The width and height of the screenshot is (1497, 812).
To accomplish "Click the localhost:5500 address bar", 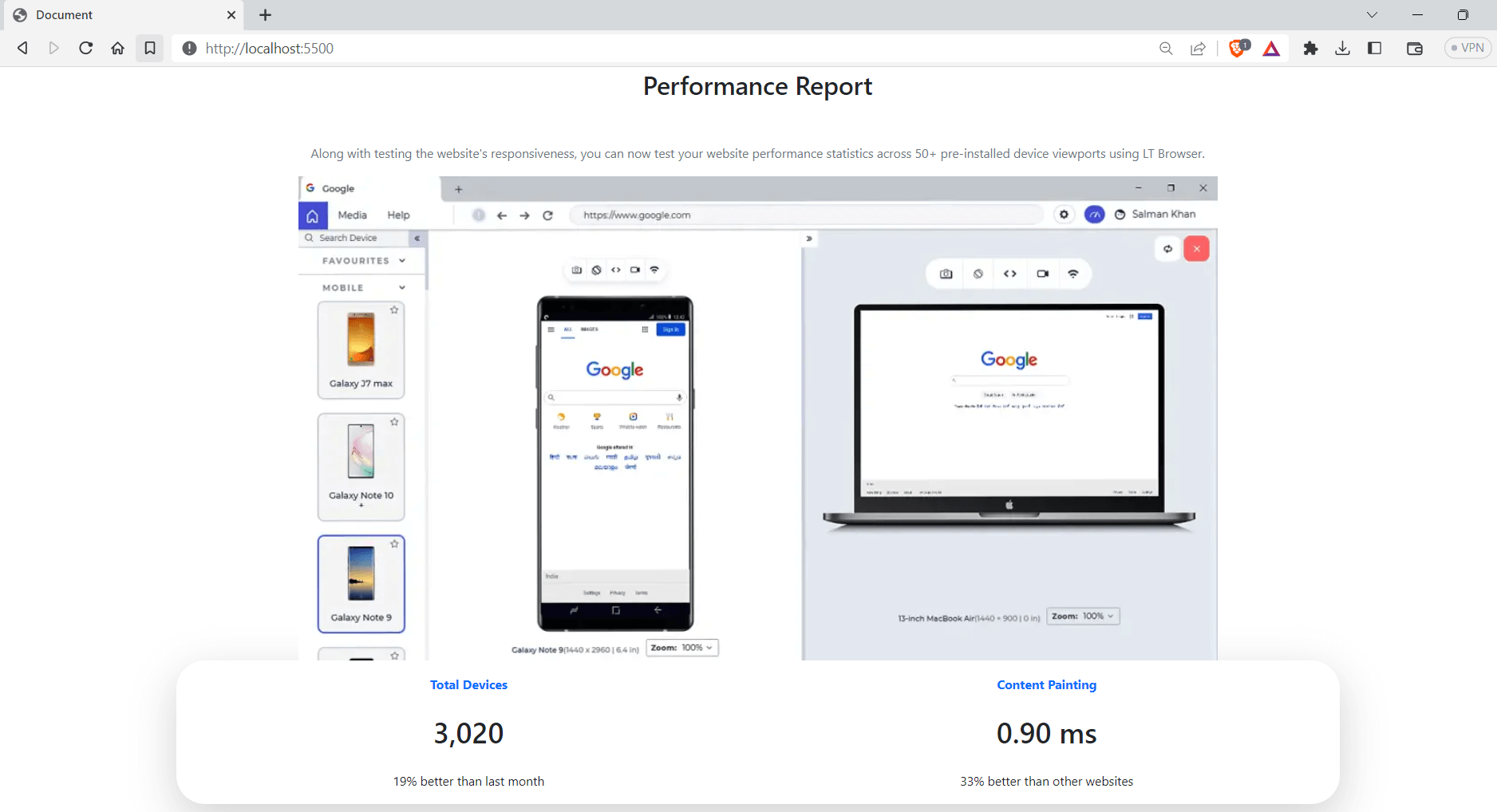I will coord(638,48).
